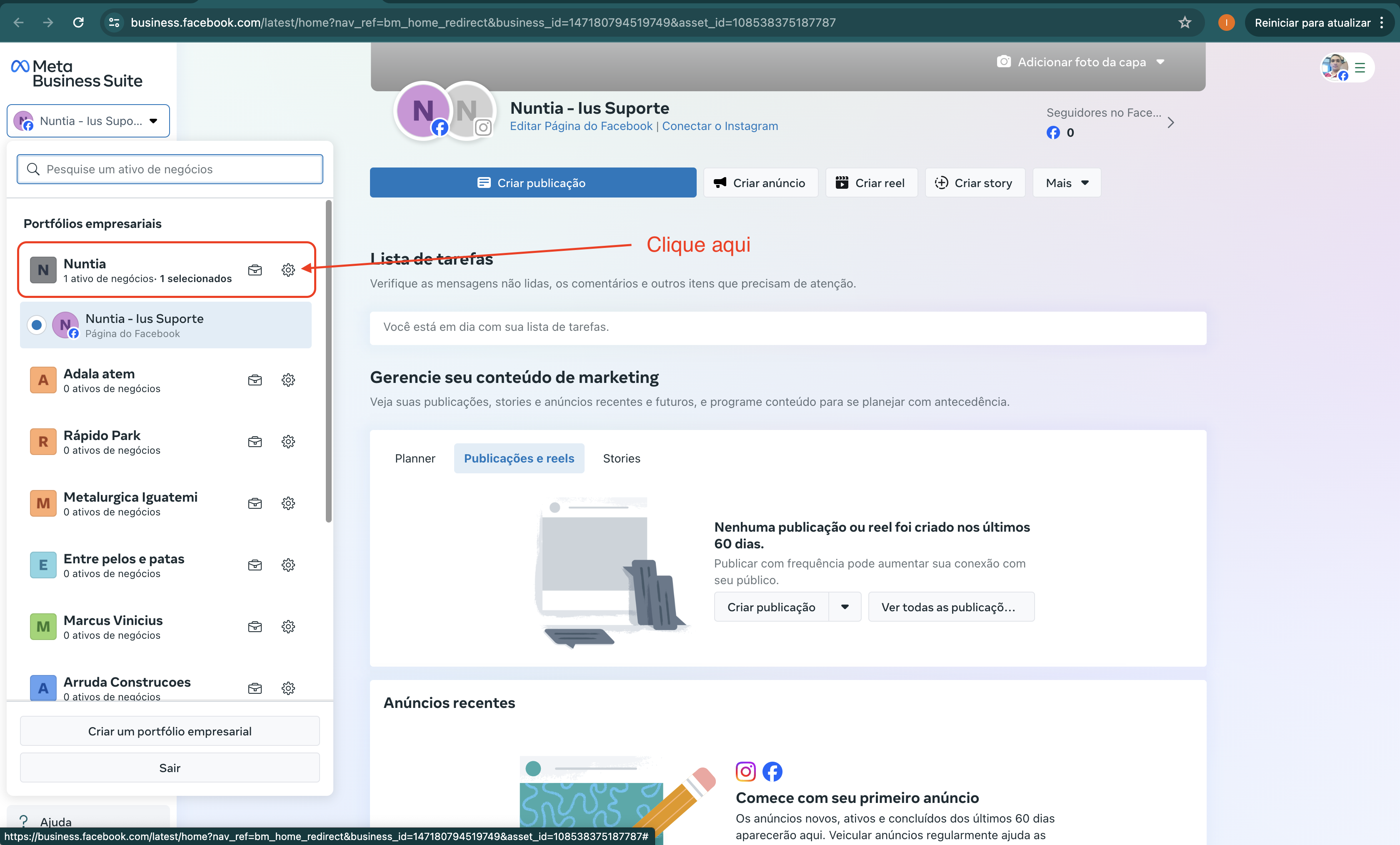Click Criar story button
The height and width of the screenshot is (845, 1400).
click(x=975, y=182)
